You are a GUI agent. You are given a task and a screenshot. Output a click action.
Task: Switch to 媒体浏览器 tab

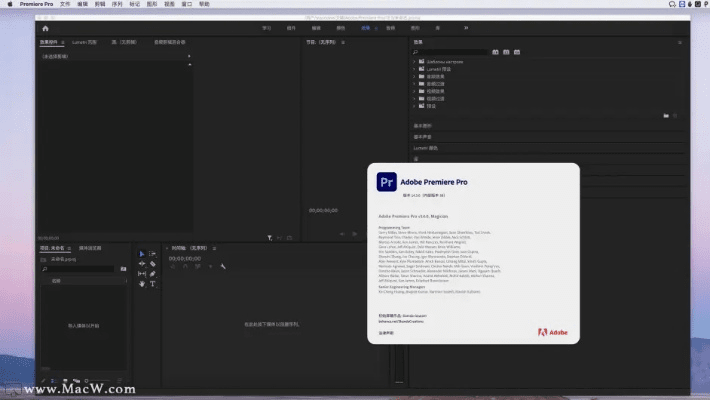(90, 248)
